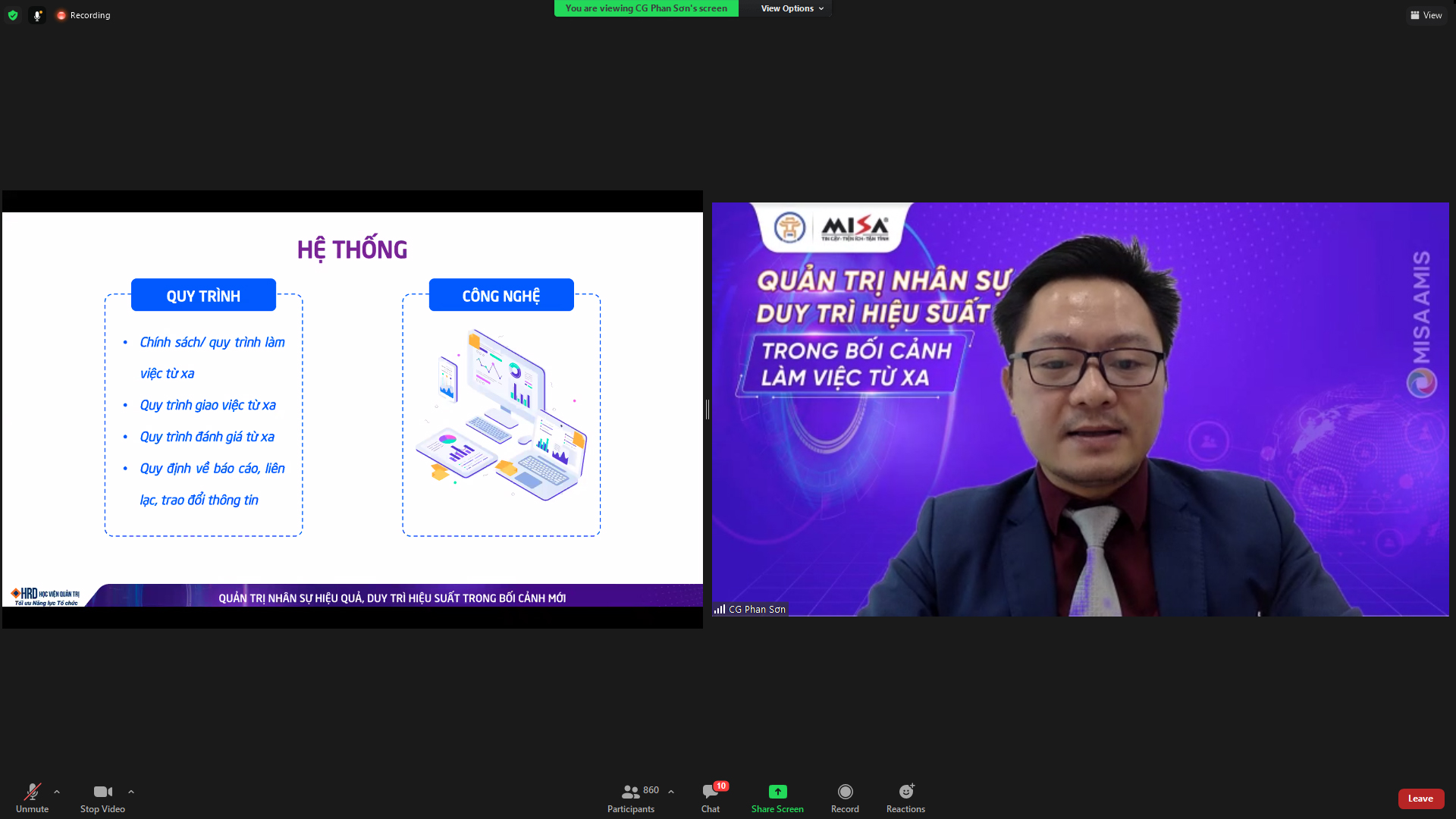The image size is (1456, 819).
Task: Click the signal strength icon beside CG Phan Sơn
Action: point(719,609)
